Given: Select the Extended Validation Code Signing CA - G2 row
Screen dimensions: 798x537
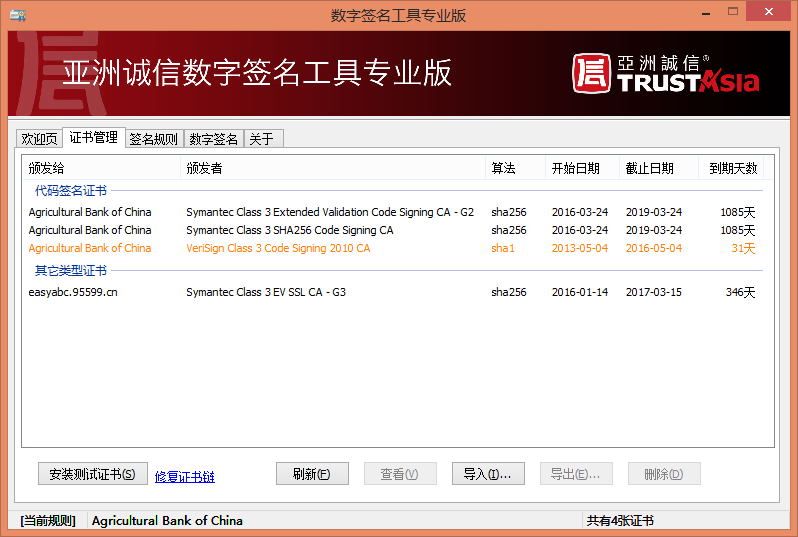Looking at the screenshot, I should pos(392,212).
